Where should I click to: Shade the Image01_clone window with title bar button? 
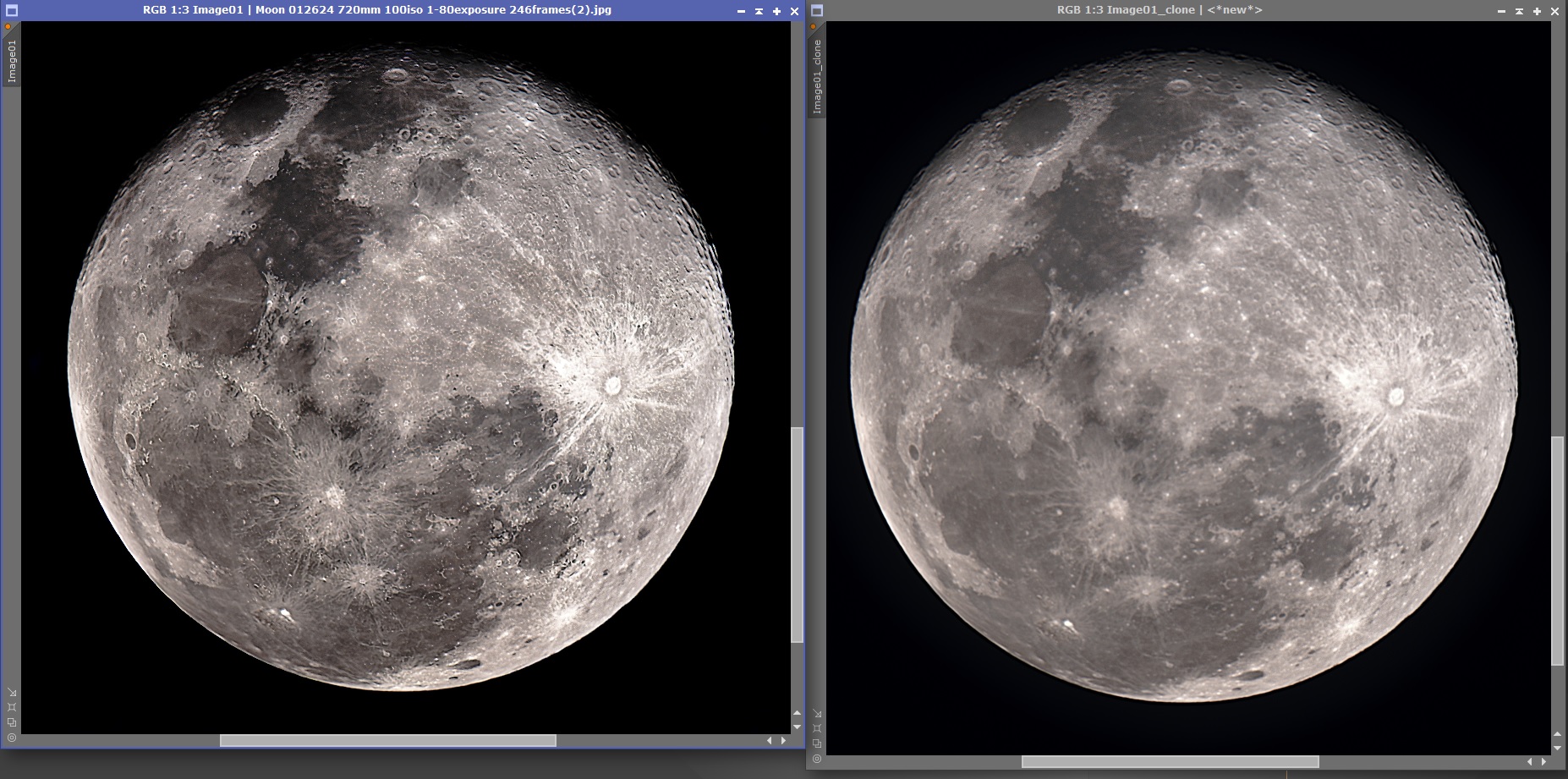click(1519, 11)
